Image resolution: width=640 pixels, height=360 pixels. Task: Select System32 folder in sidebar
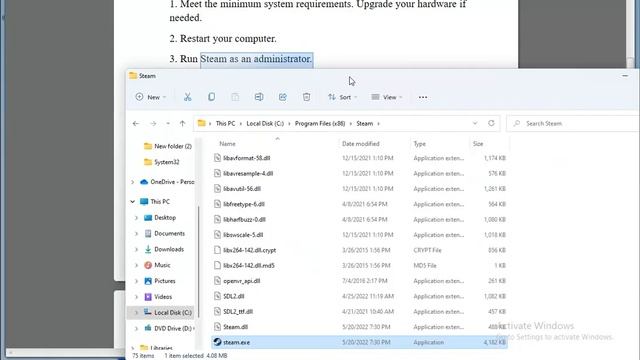click(162, 162)
